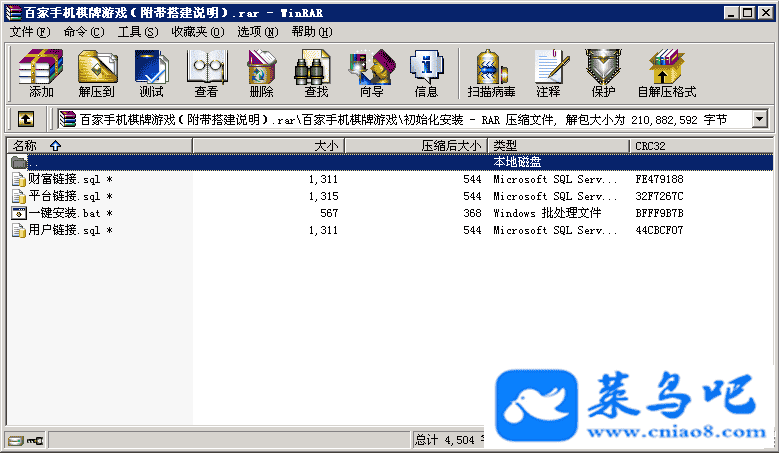This screenshot has height=453, width=779.
Task: Launch the 向导 (Wizard) tool
Action: coord(372,73)
